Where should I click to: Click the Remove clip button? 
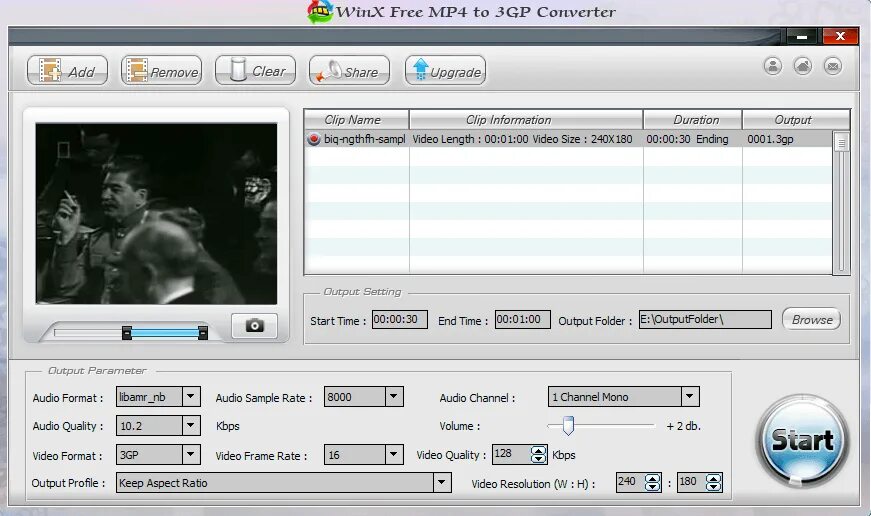pyautogui.click(x=161, y=71)
